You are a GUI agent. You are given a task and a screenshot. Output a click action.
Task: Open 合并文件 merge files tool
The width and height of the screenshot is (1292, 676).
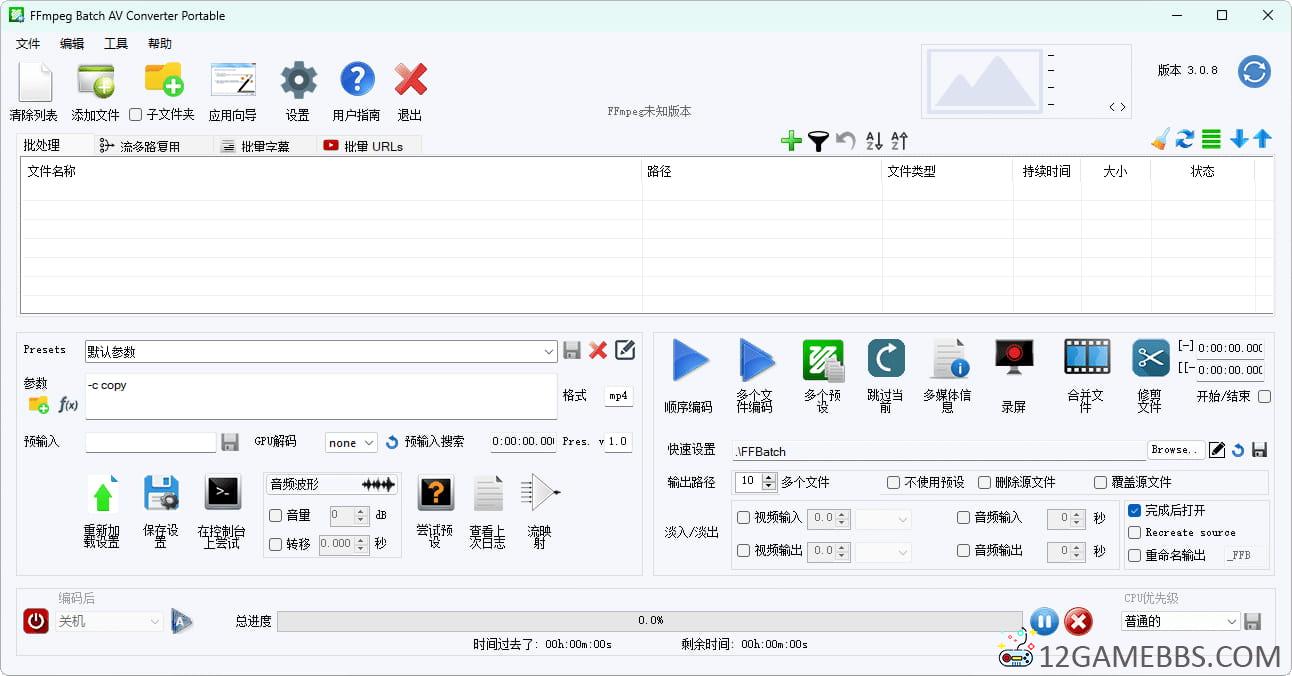[x=1086, y=358]
